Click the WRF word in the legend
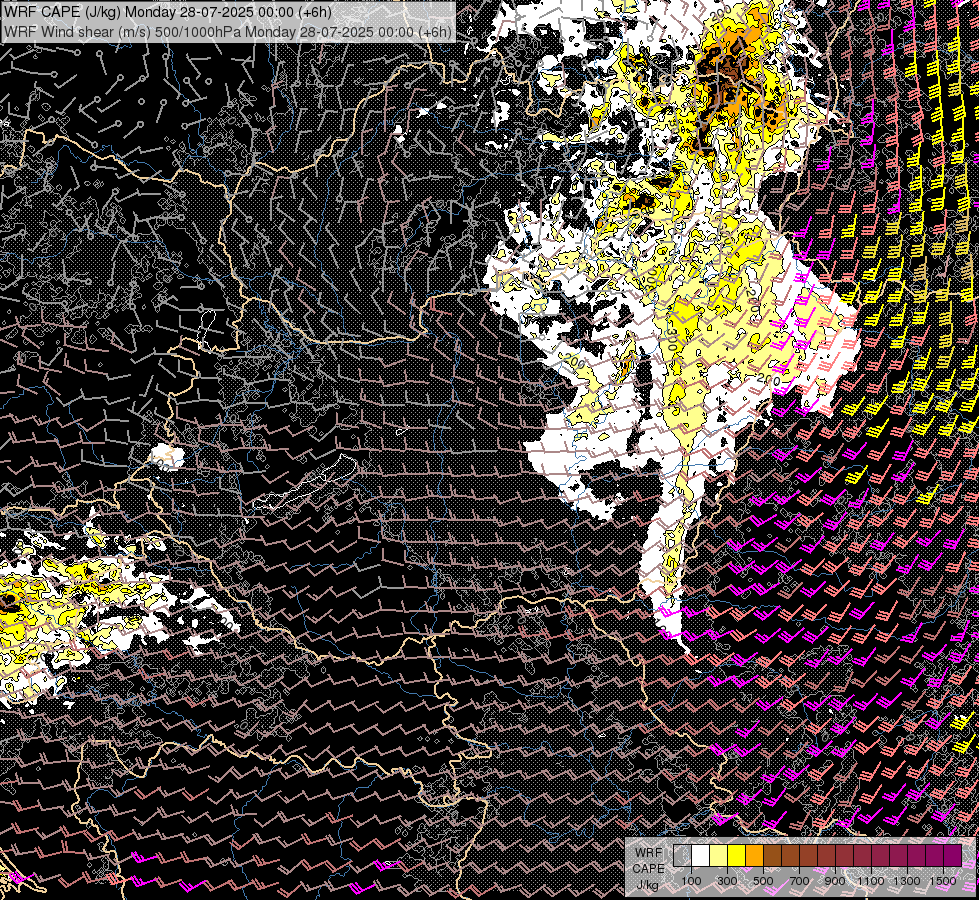This screenshot has width=979, height=900. [x=649, y=853]
